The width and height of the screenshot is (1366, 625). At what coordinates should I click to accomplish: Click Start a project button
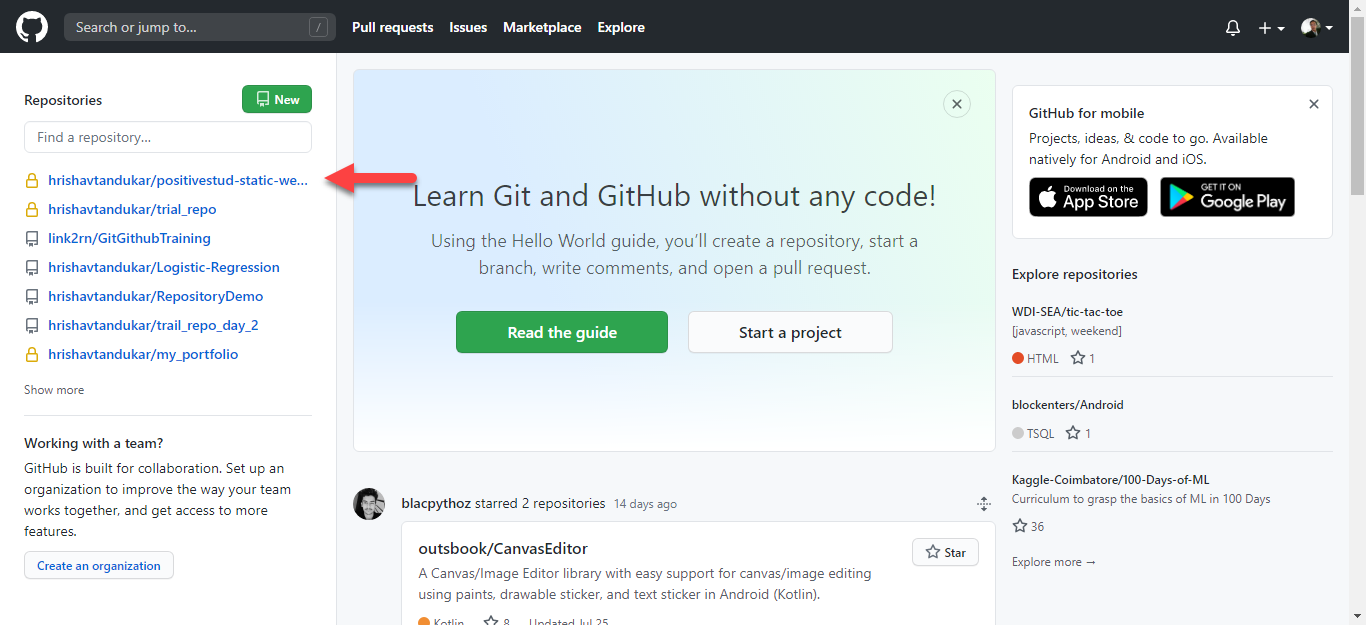[790, 332]
